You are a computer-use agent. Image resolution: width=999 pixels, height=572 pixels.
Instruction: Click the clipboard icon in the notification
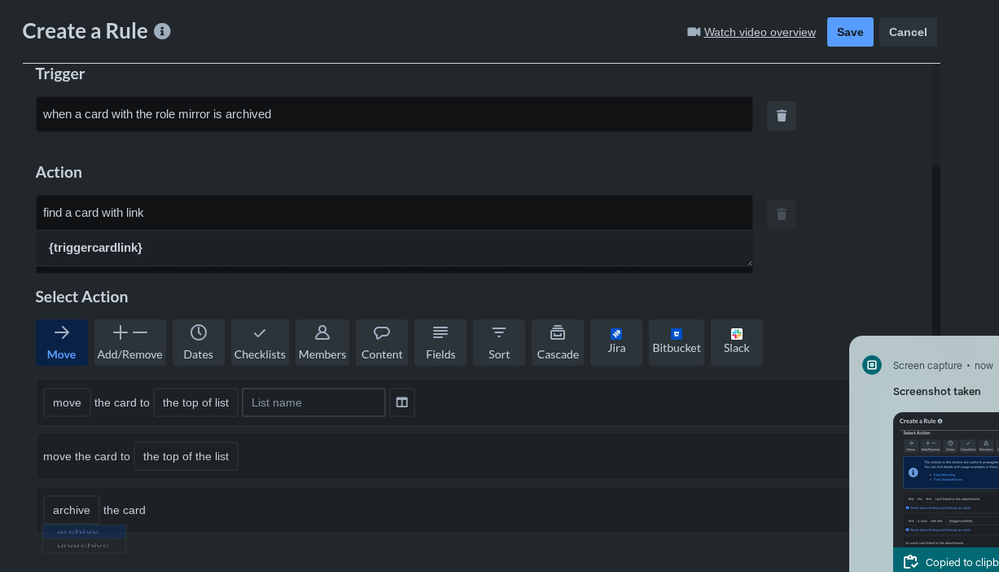click(910, 562)
